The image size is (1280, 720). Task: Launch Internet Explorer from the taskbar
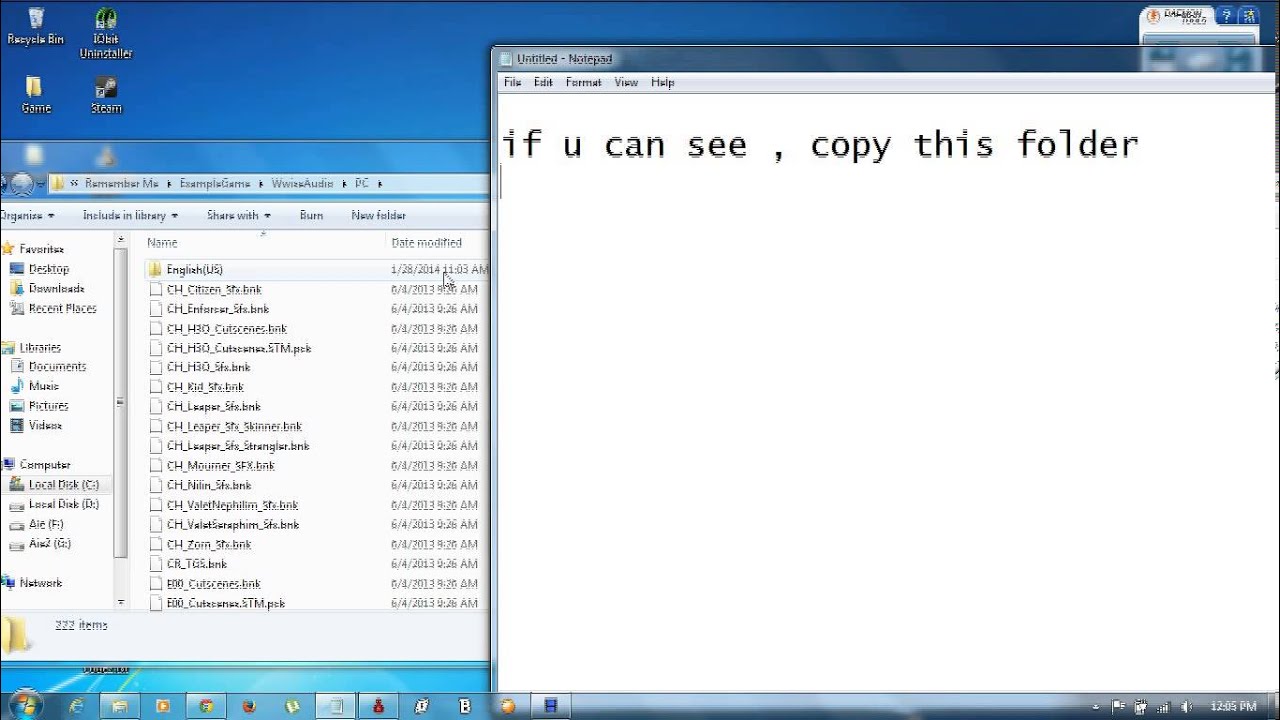77,706
